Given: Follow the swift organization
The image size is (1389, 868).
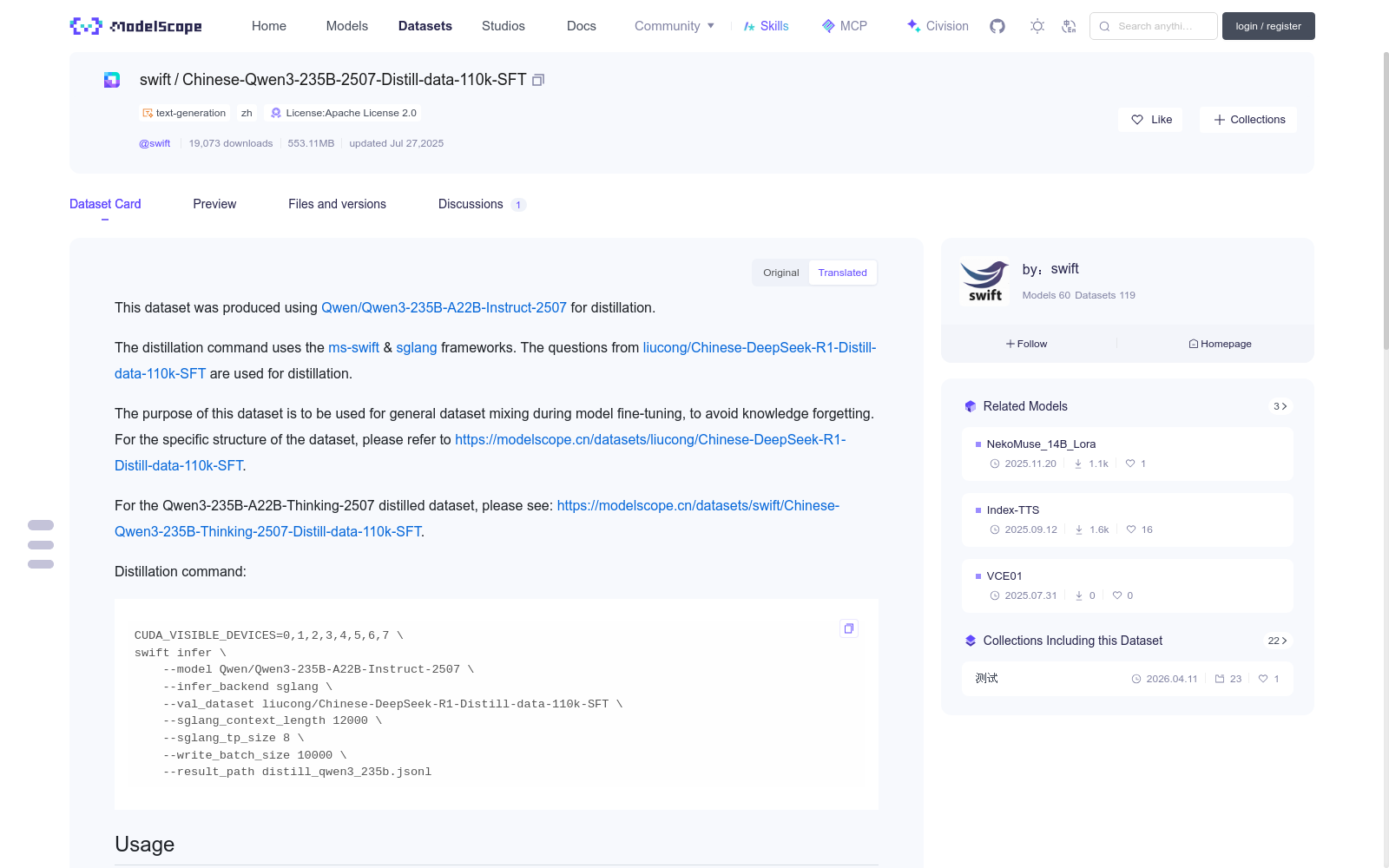Looking at the screenshot, I should (1027, 344).
